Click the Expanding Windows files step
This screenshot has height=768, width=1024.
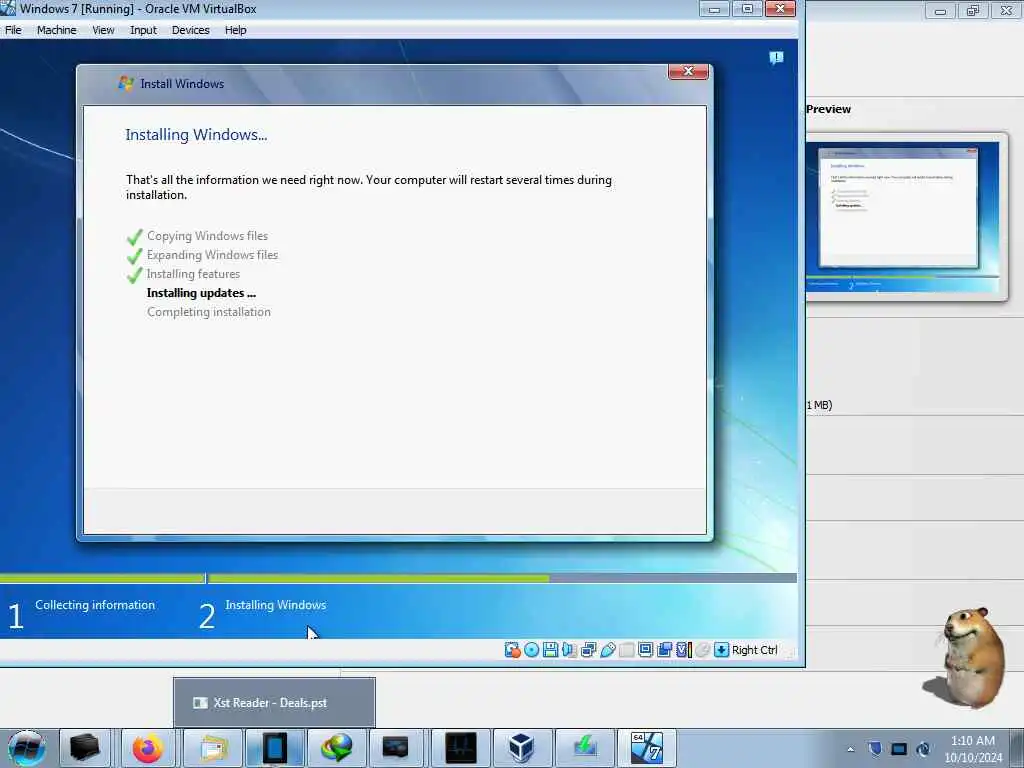coord(212,255)
